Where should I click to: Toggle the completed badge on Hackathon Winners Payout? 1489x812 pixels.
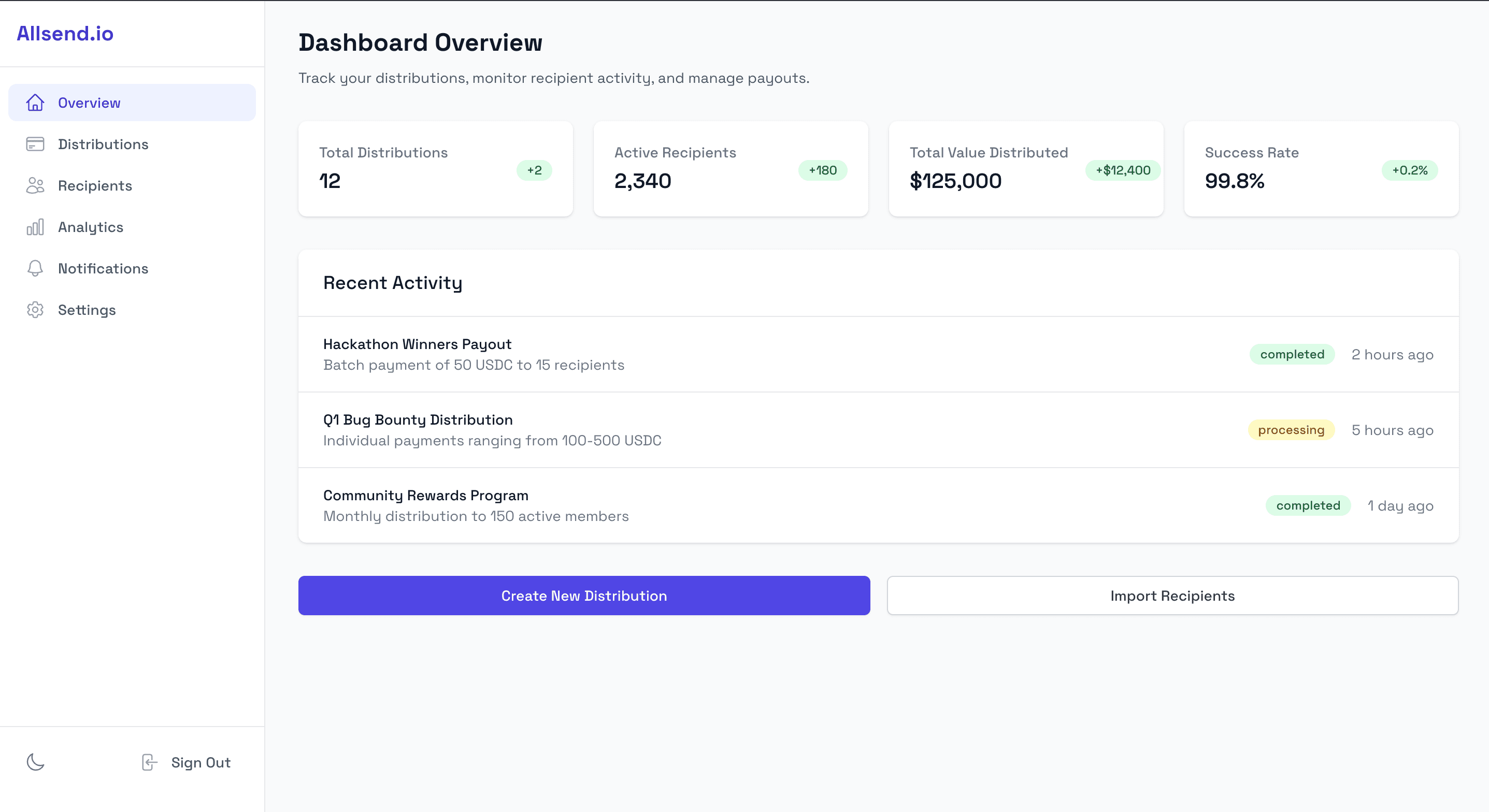click(x=1293, y=354)
